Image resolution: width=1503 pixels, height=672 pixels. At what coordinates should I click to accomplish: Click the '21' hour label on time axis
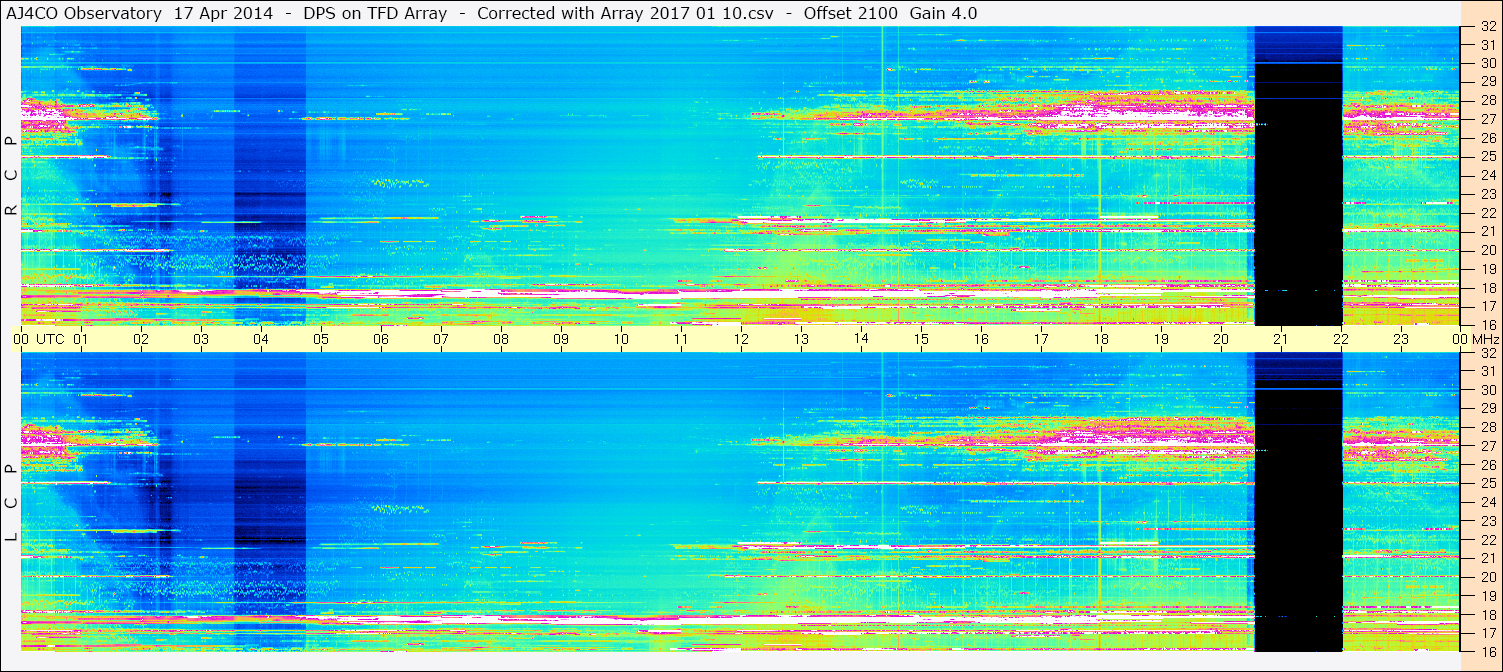click(1281, 339)
